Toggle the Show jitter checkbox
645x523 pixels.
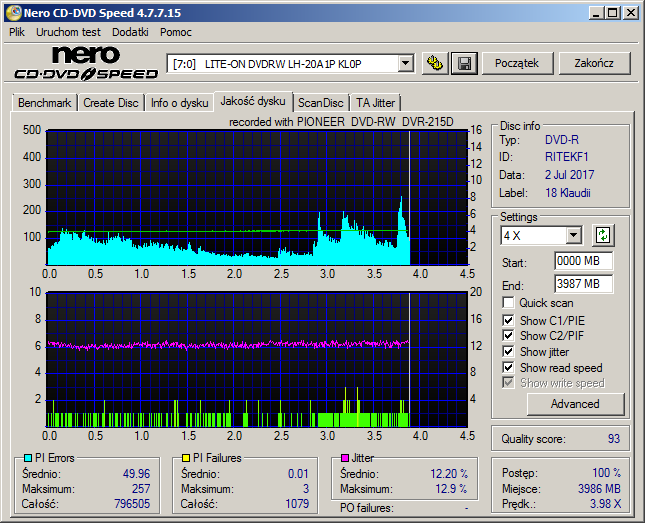508,351
